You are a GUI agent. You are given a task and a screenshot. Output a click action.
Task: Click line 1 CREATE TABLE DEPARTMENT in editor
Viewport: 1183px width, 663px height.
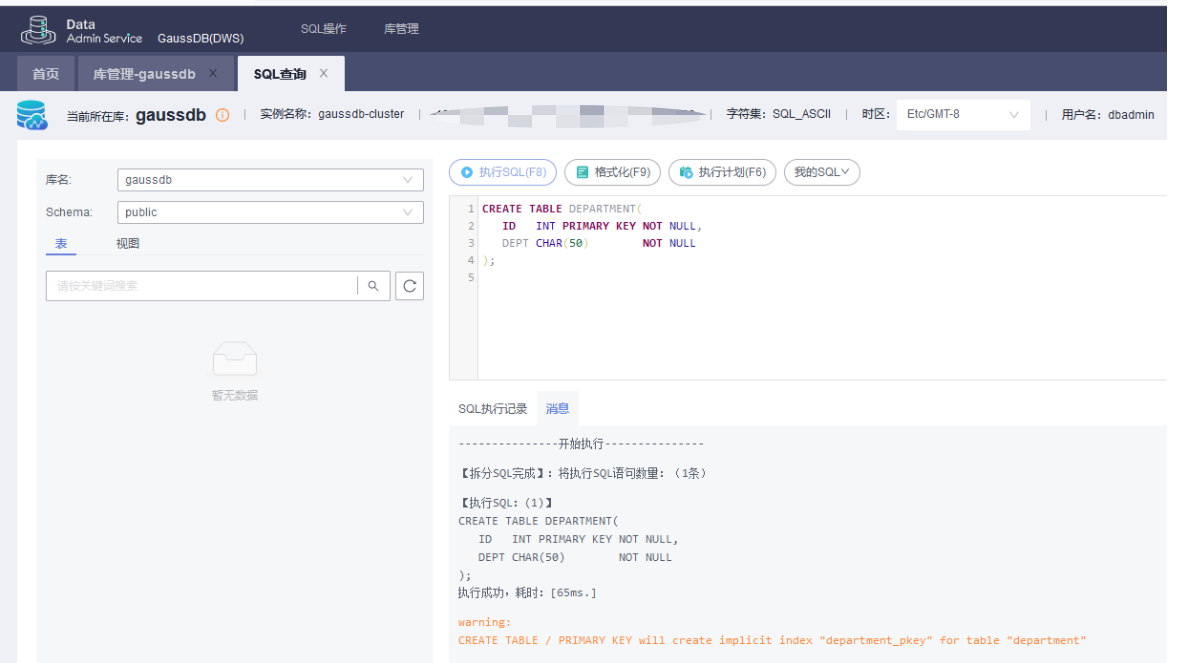point(561,209)
